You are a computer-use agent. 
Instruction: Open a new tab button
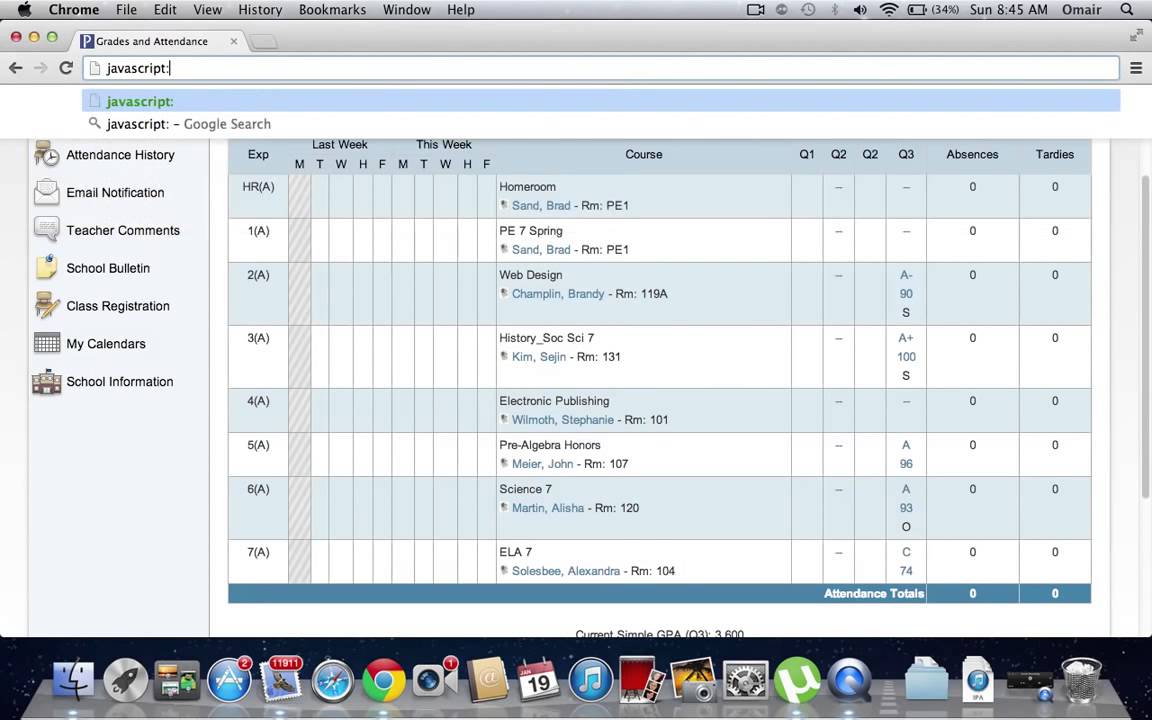point(264,42)
